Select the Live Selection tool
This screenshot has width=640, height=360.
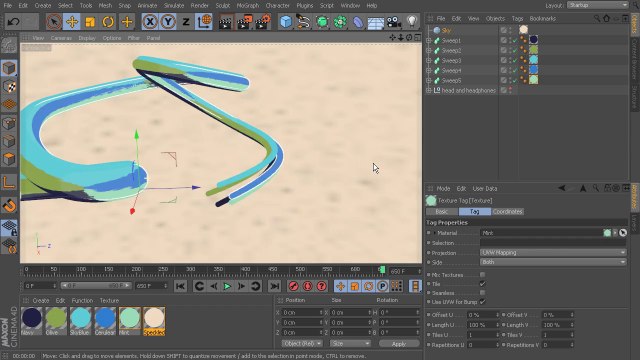[x=53, y=22]
